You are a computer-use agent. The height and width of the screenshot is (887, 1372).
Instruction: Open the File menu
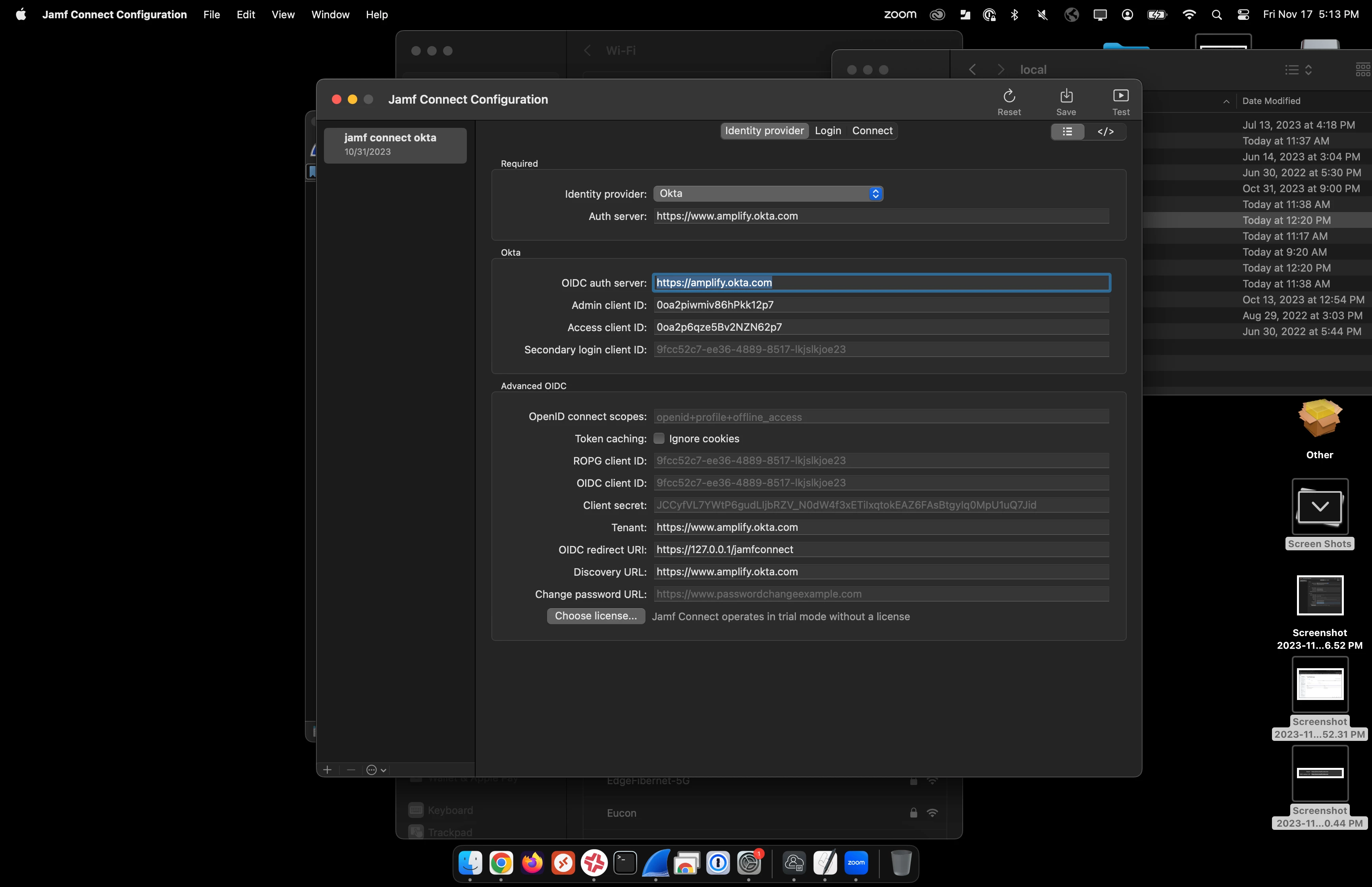pos(211,14)
